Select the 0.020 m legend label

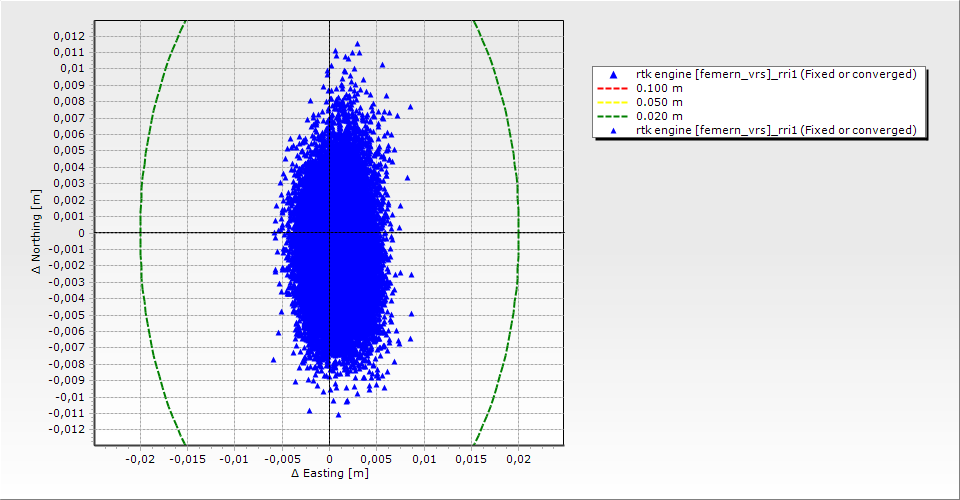pos(660,116)
